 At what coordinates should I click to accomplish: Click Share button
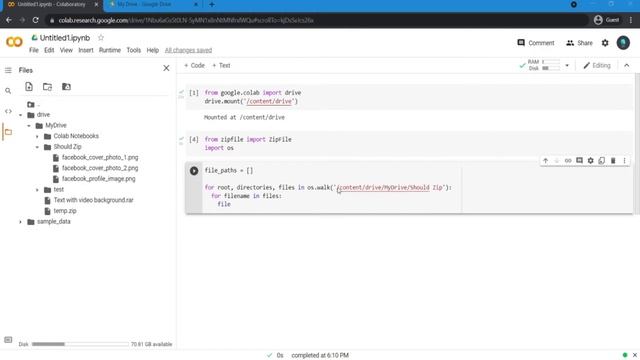[579, 43]
